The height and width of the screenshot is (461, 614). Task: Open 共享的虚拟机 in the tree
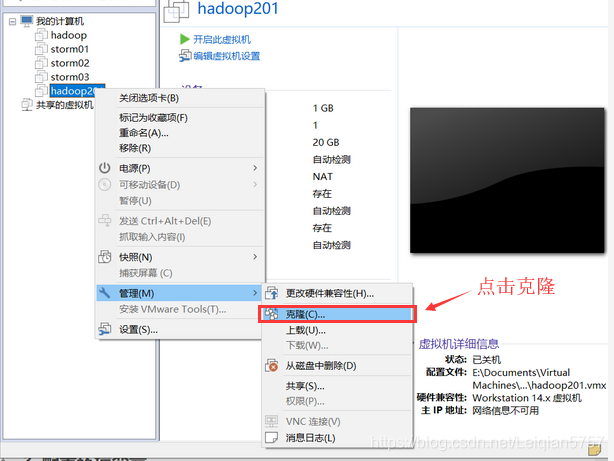pos(65,105)
